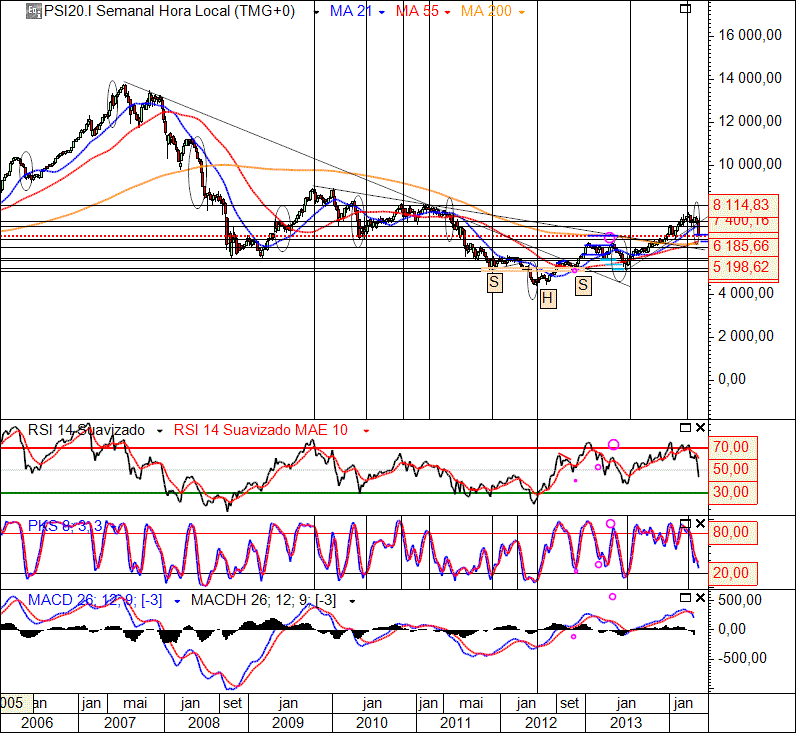Maximize the MACD indicator panel
Screen dimensions: 796x733
tap(685, 598)
